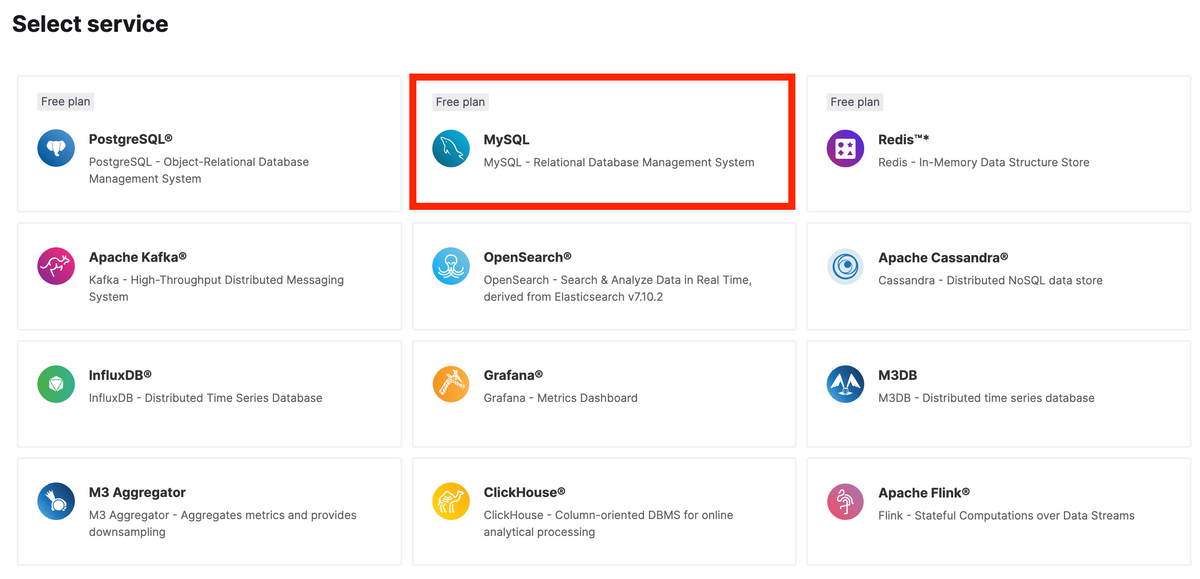
Task: Click the Free plan badge on Redis
Action: click(x=855, y=101)
